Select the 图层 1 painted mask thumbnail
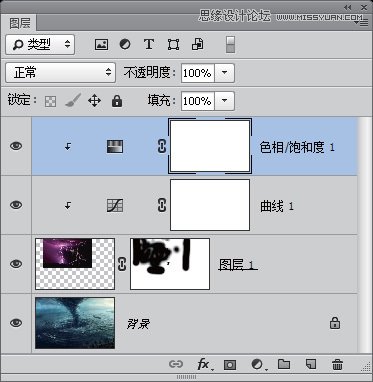Screen dimensions: 373x382 pyautogui.click(x=170, y=264)
